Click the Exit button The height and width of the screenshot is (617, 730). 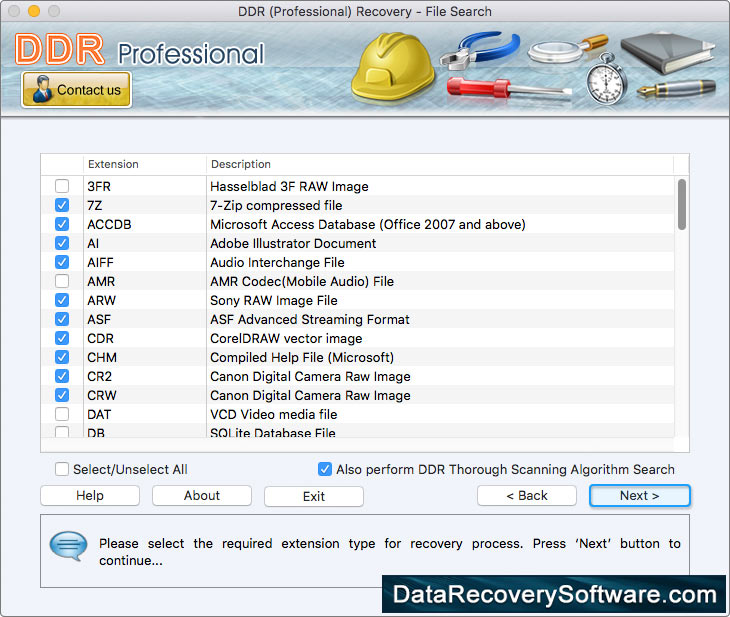314,496
